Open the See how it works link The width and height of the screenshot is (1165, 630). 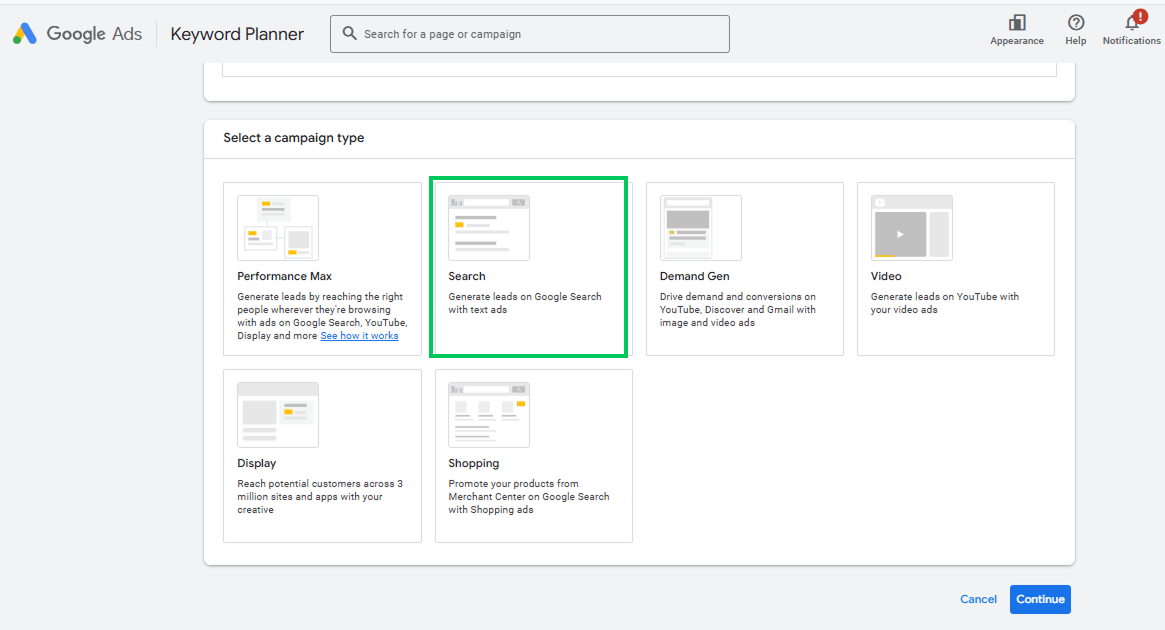coord(360,336)
